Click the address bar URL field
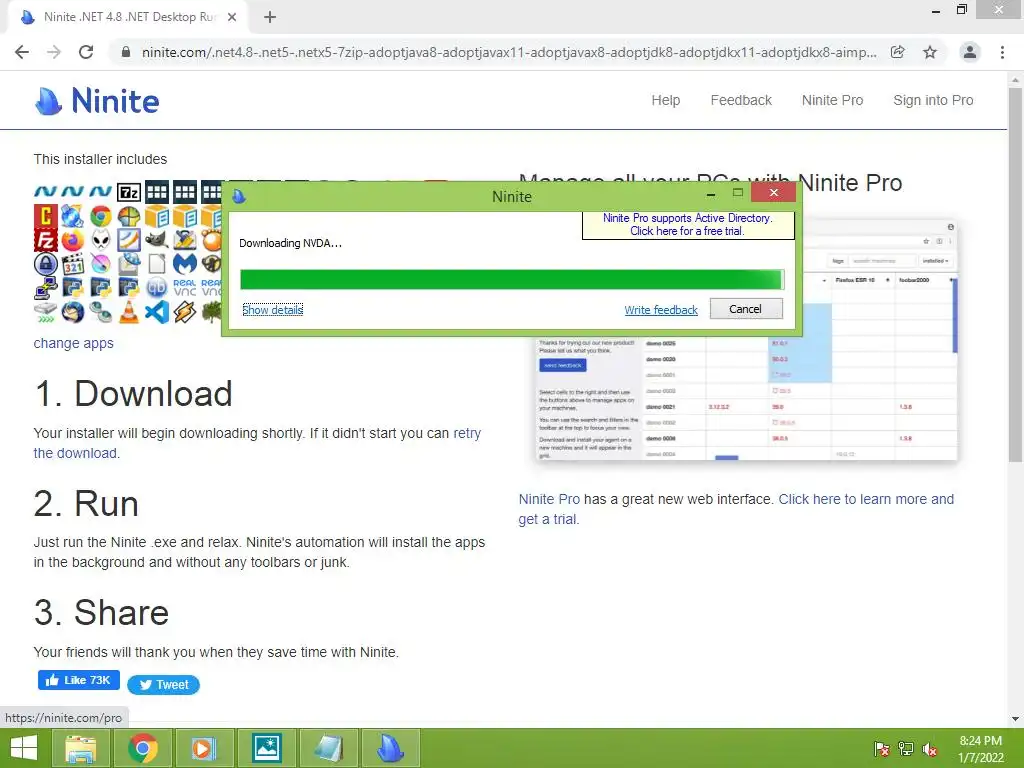The image size is (1024, 768). pyautogui.click(x=509, y=52)
